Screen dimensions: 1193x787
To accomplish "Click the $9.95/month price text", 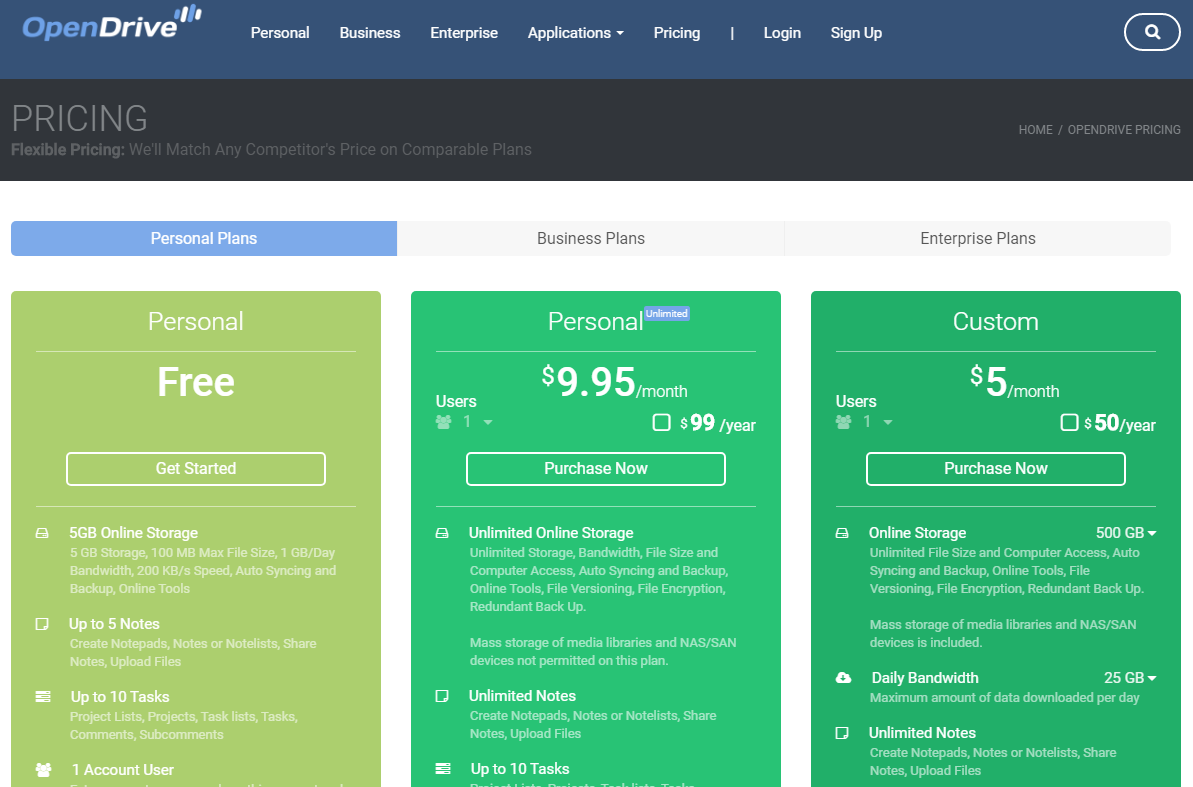I will pyautogui.click(x=615, y=382).
